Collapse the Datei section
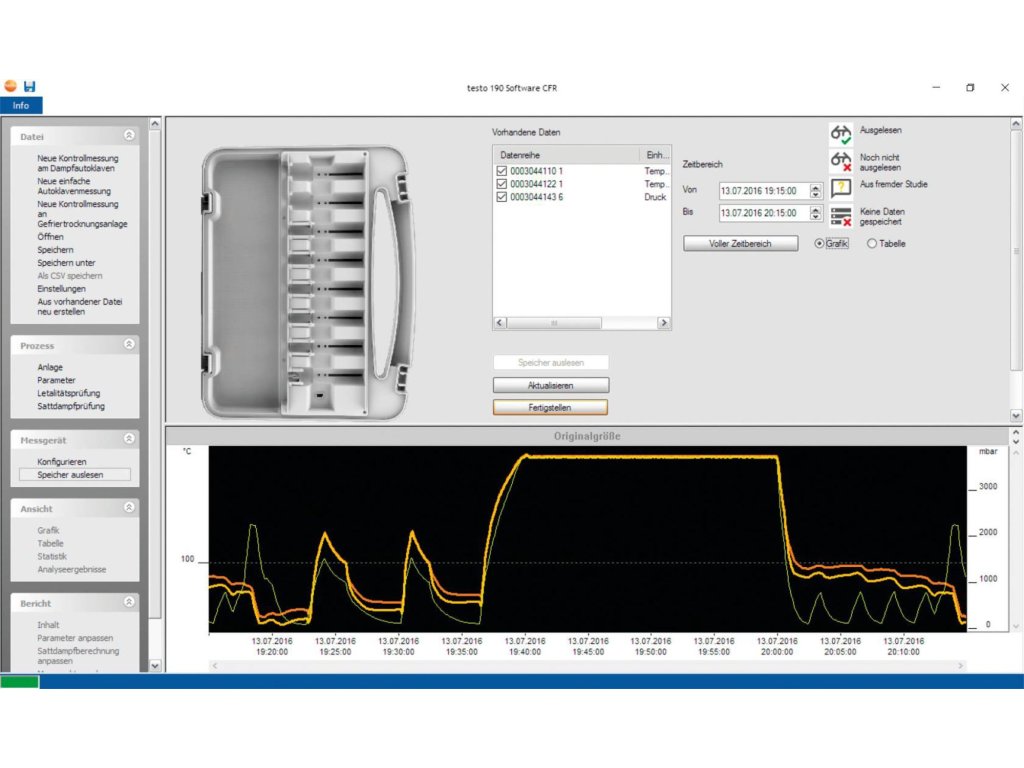The image size is (1024, 768). (x=129, y=135)
